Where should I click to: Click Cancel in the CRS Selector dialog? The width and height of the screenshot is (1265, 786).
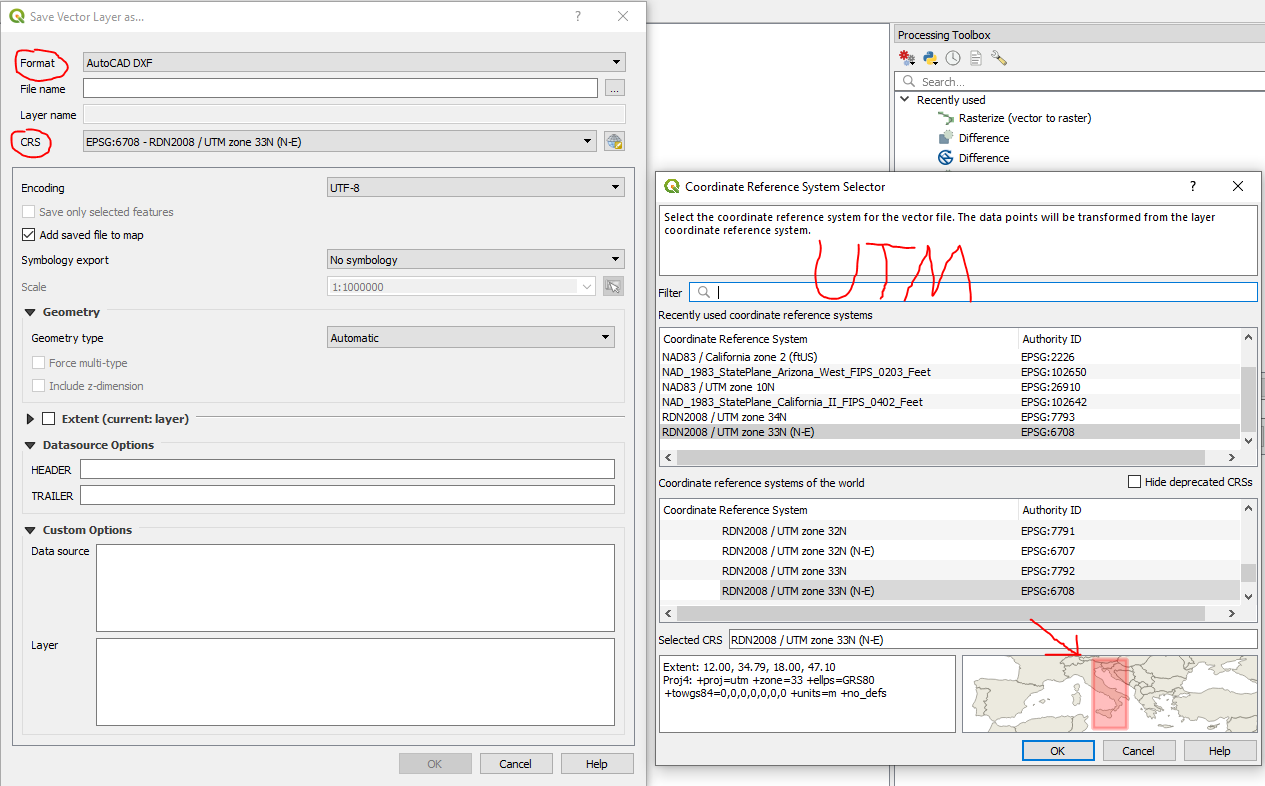(x=1138, y=751)
